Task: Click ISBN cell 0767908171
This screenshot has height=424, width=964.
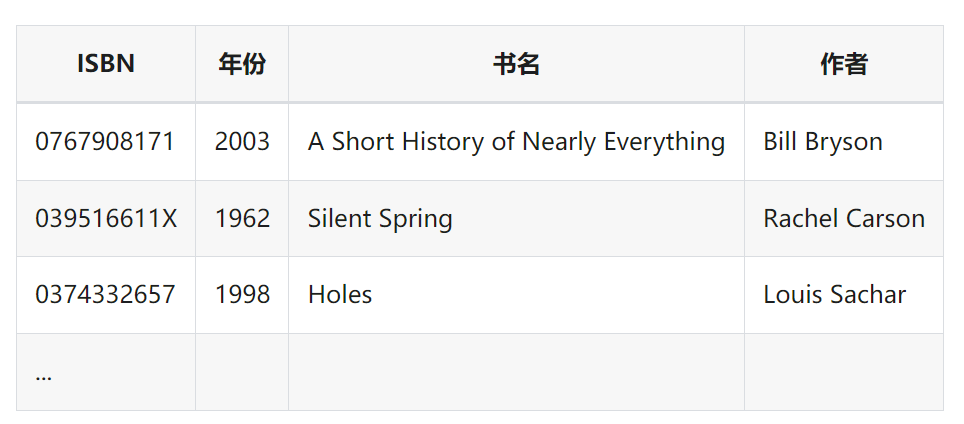Action: (106, 142)
